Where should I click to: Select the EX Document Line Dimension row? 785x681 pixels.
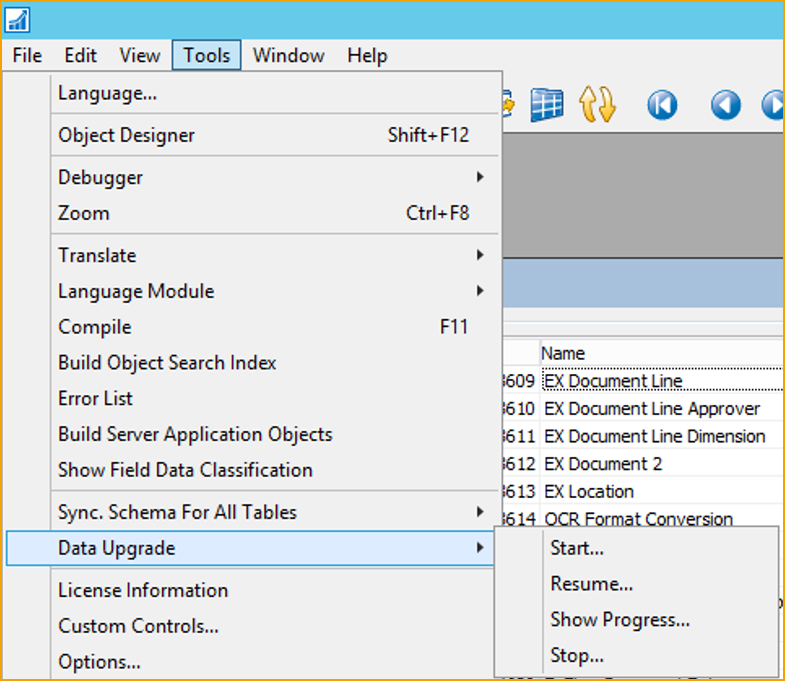(644, 436)
